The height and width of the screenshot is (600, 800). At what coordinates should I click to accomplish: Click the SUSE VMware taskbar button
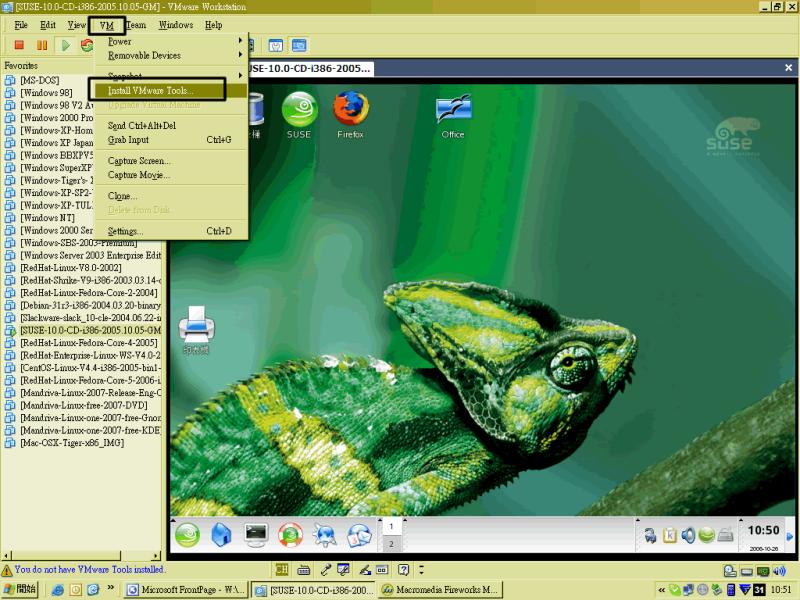click(313, 590)
